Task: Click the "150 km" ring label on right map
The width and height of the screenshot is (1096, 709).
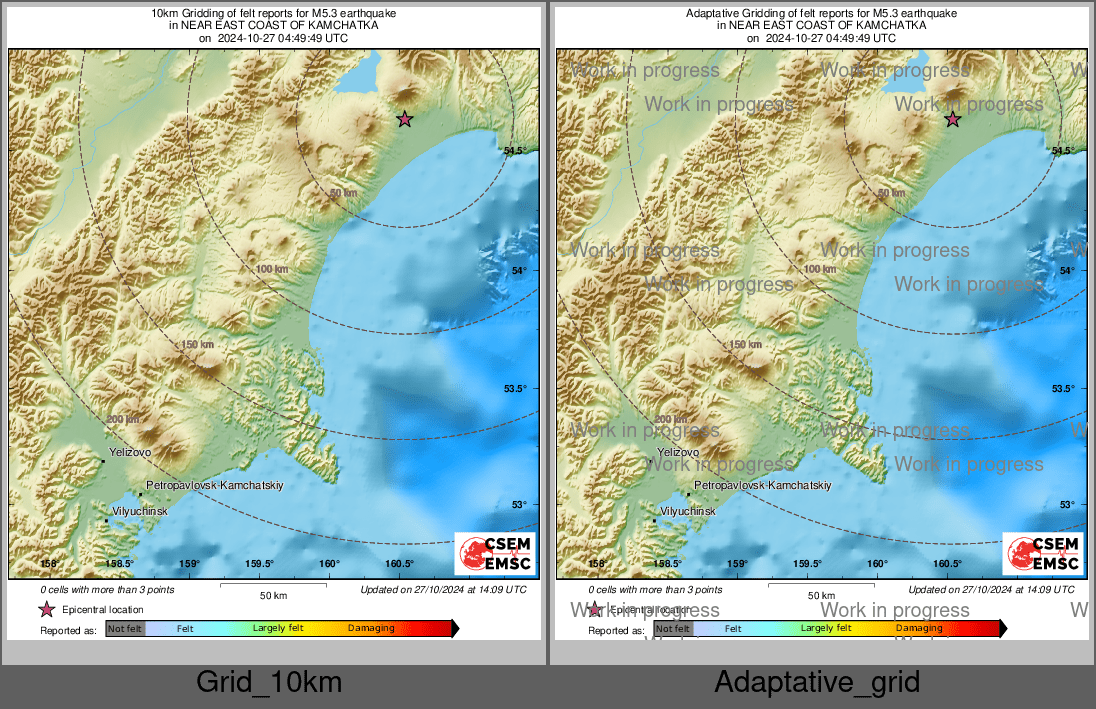Action: click(746, 345)
